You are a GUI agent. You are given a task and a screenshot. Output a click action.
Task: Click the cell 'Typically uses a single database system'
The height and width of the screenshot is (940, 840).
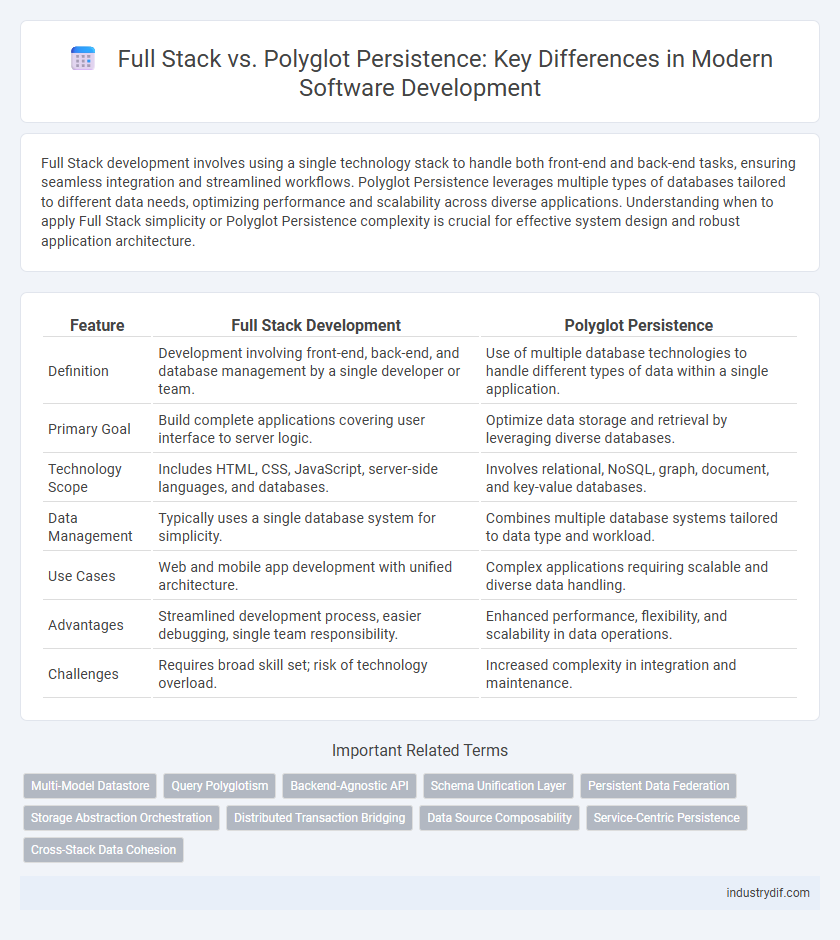pyautogui.click(x=316, y=527)
